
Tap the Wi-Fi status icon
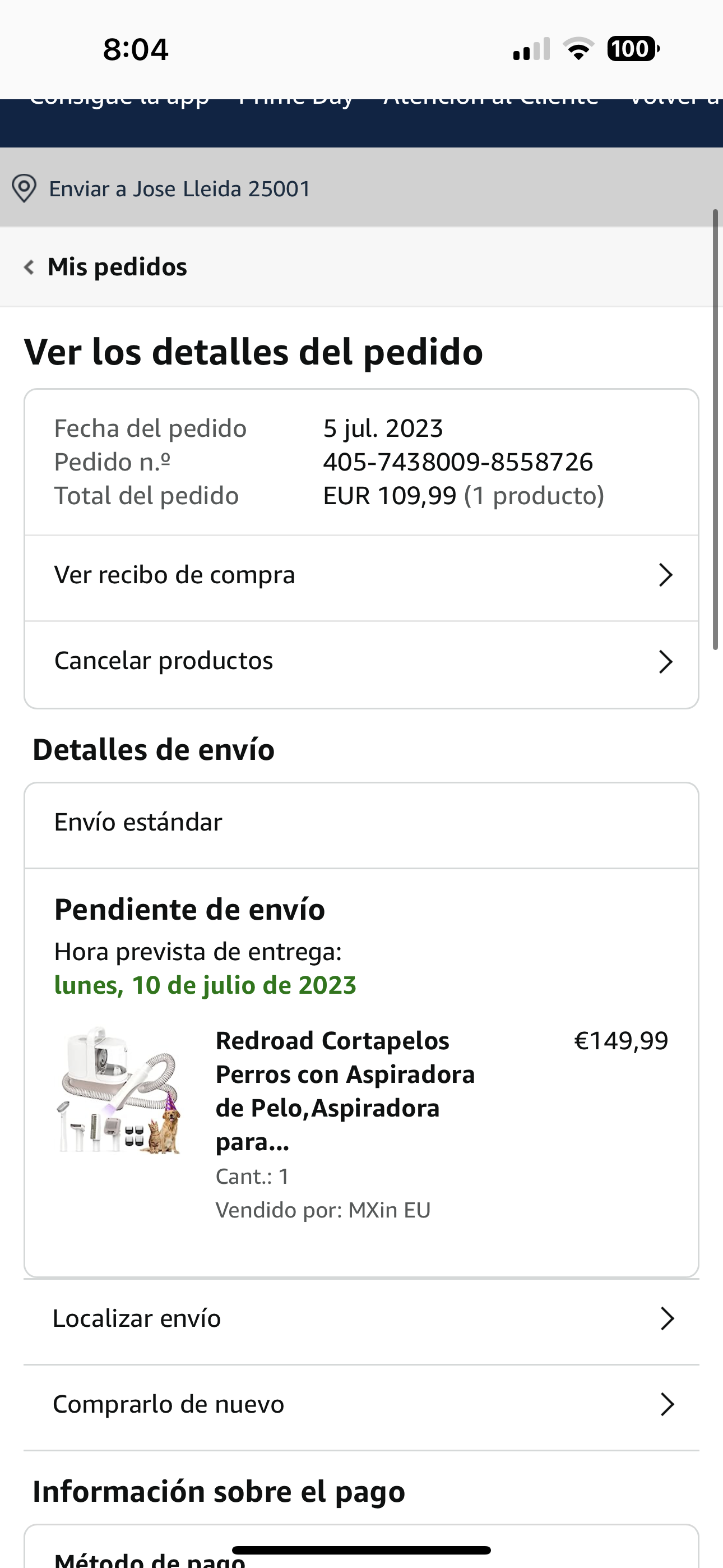[578, 49]
